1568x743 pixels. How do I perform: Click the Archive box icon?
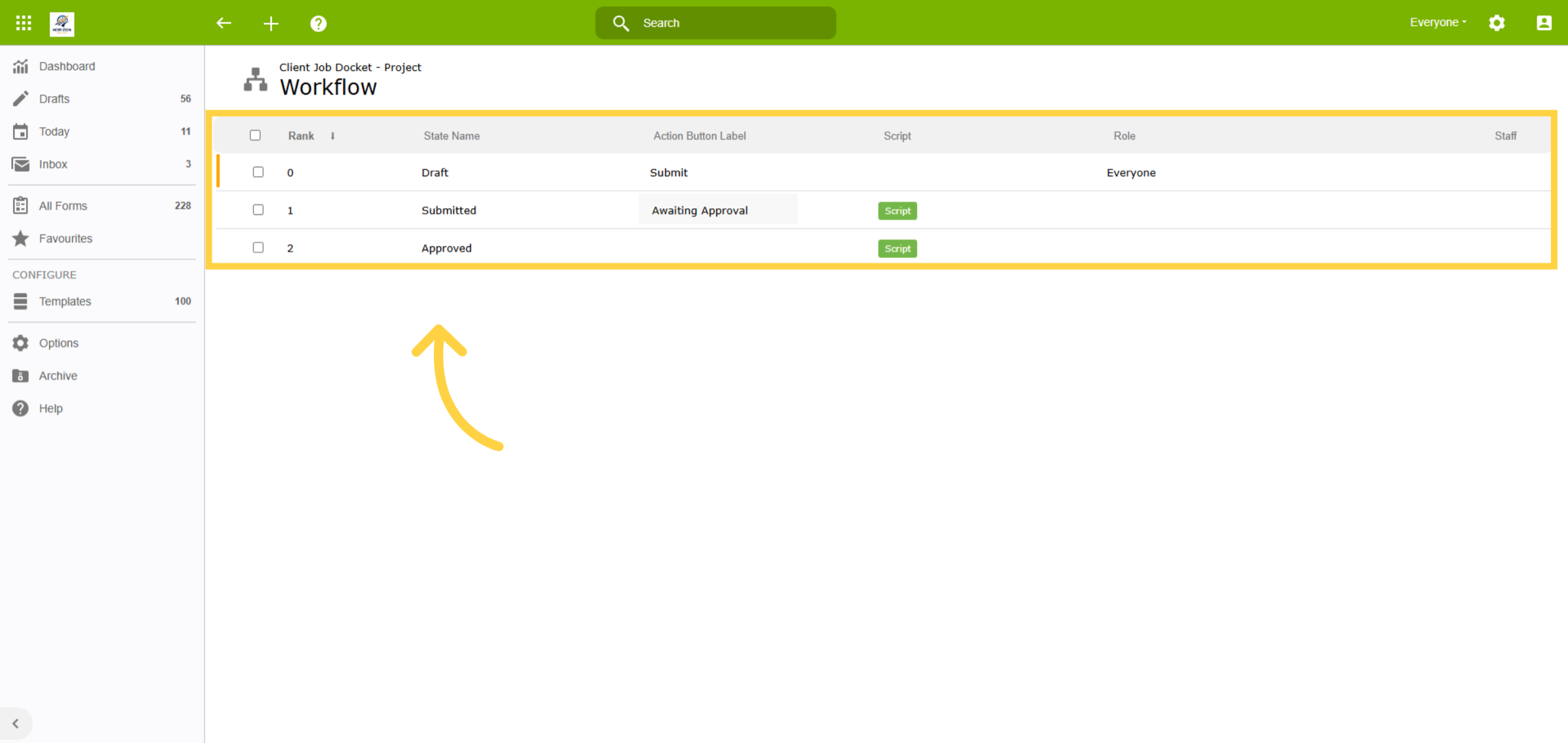click(x=21, y=375)
